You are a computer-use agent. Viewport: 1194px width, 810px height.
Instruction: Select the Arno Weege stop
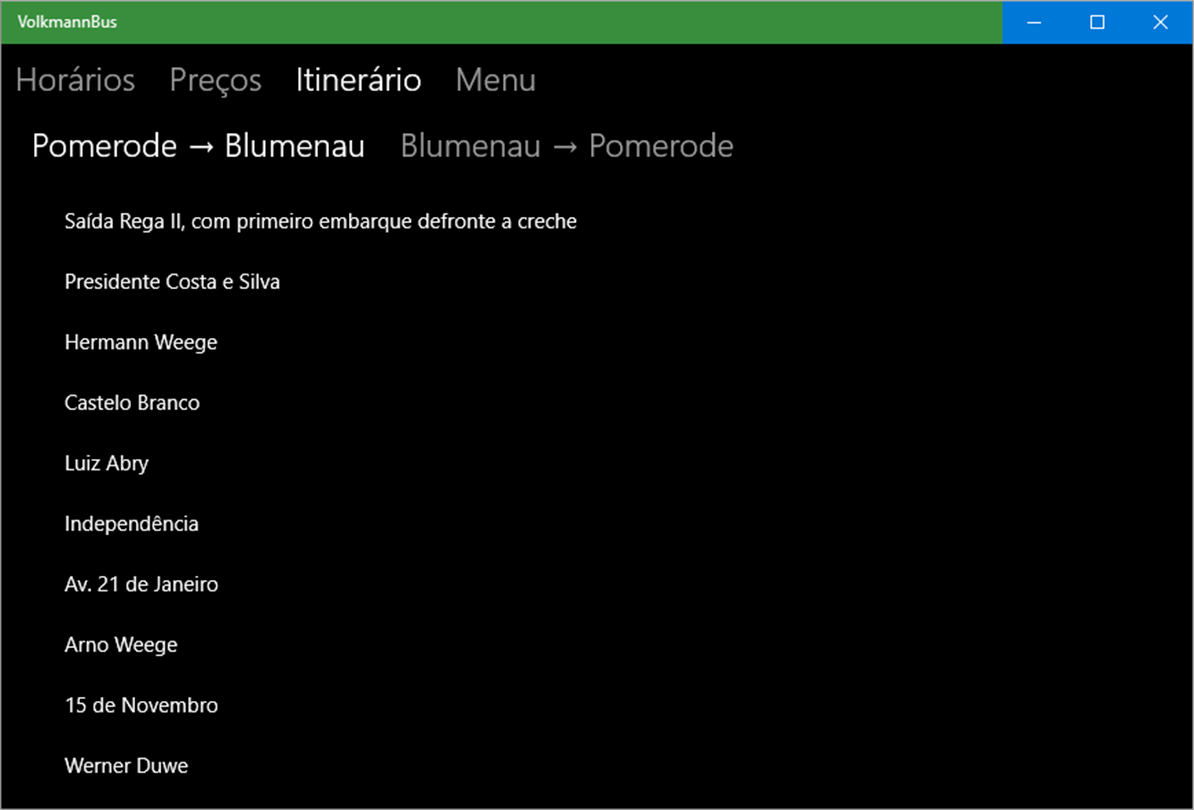121,645
